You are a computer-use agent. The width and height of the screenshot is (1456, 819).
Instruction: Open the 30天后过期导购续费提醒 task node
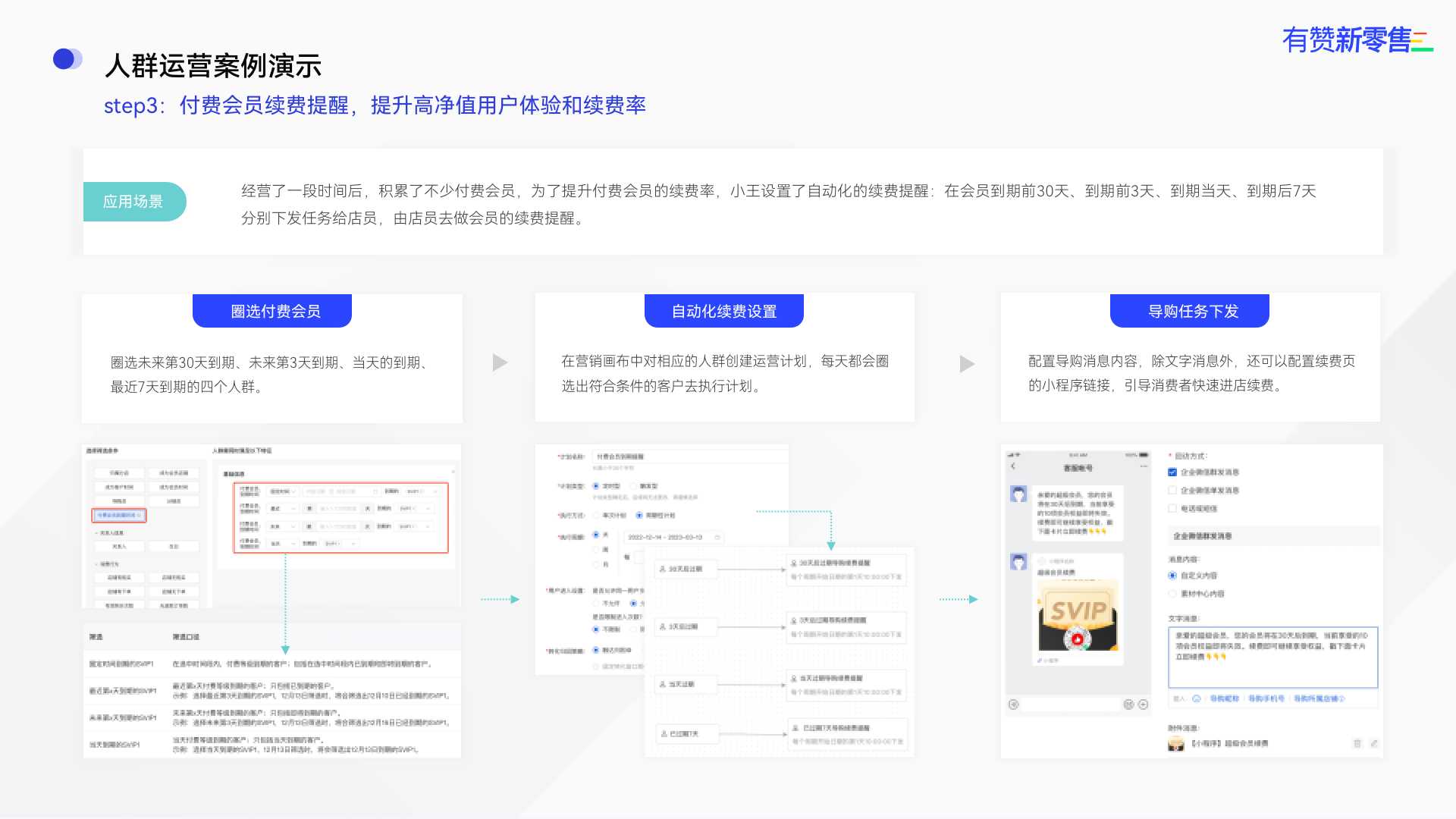pyautogui.click(x=846, y=570)
